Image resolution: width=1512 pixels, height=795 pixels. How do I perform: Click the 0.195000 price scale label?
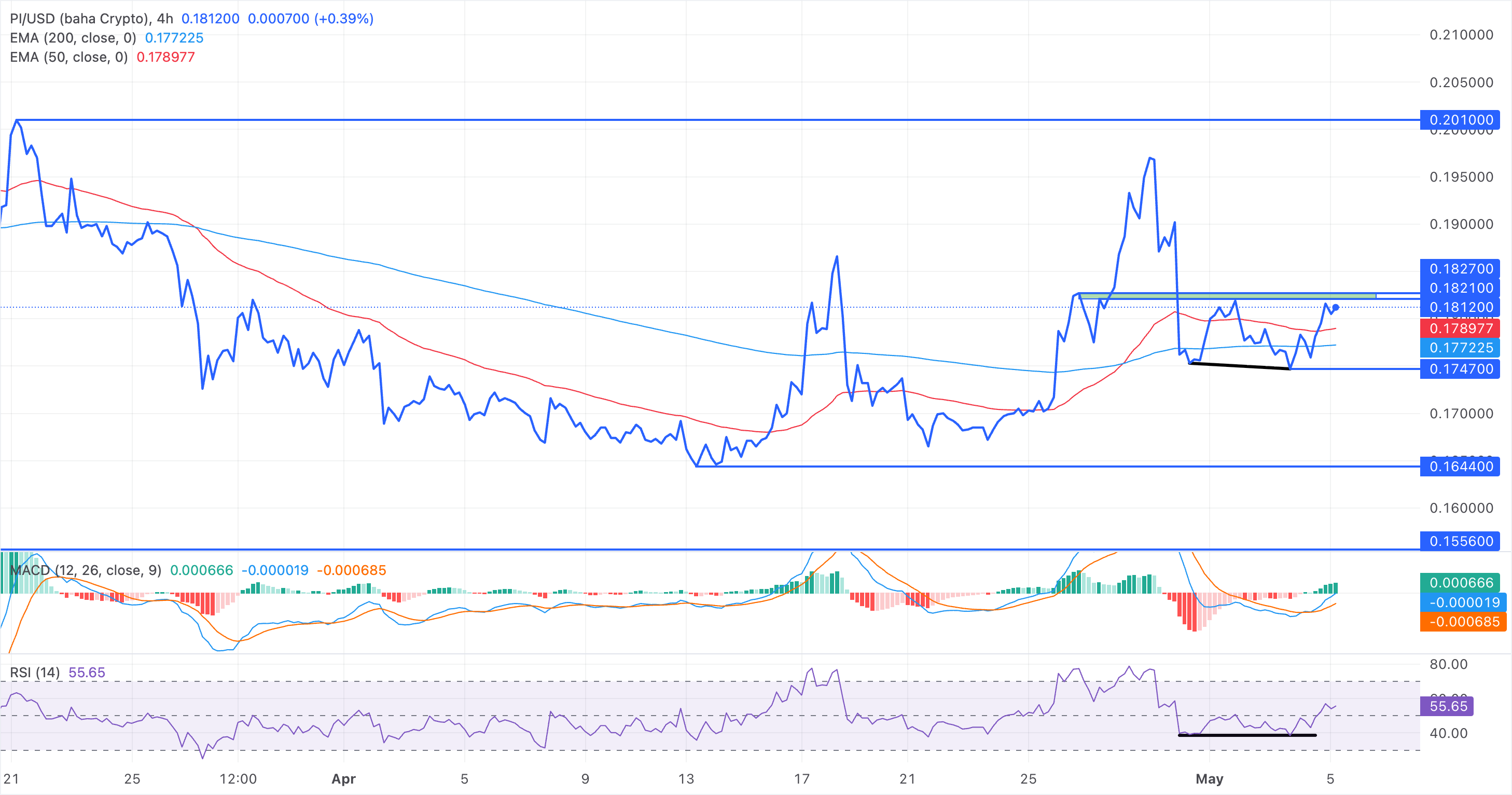coord(1462,177)
